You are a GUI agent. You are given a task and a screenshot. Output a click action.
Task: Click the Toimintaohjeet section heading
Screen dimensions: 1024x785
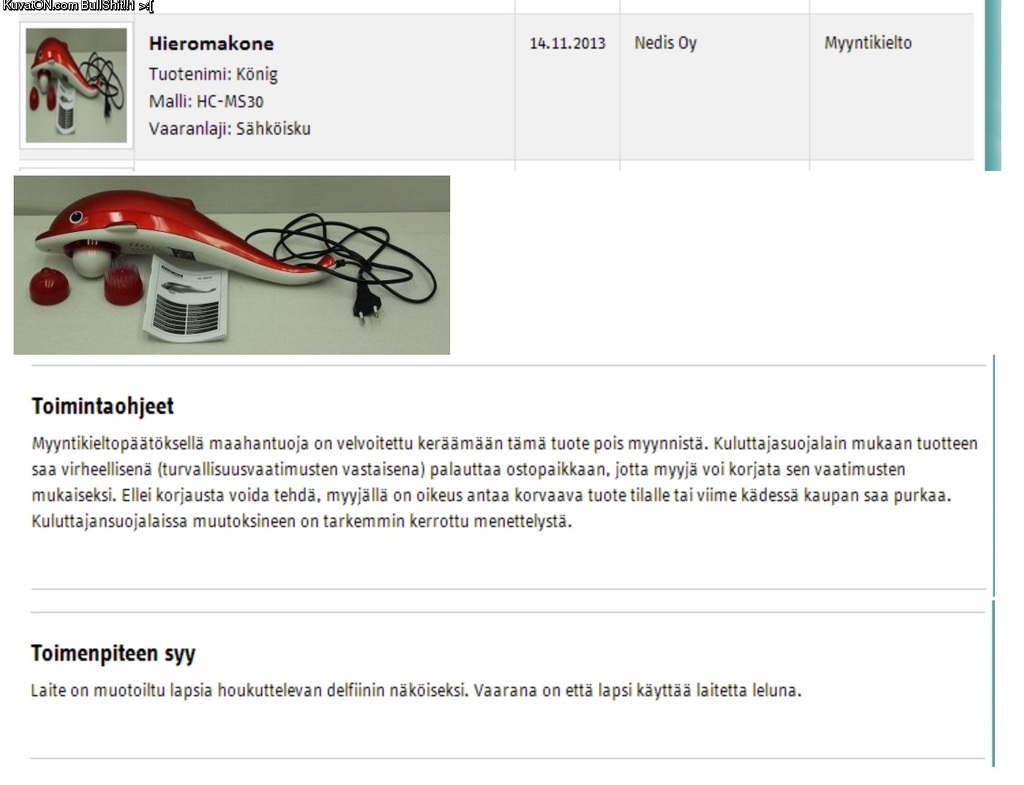pos(103,406)
